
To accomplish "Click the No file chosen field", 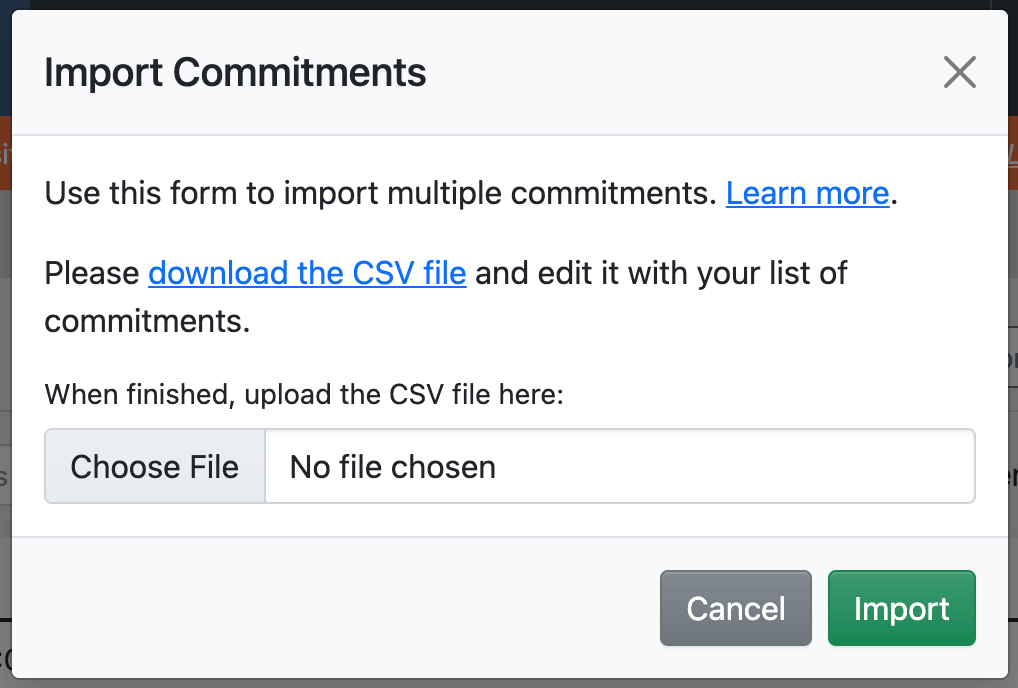I will tap(619, 467).
